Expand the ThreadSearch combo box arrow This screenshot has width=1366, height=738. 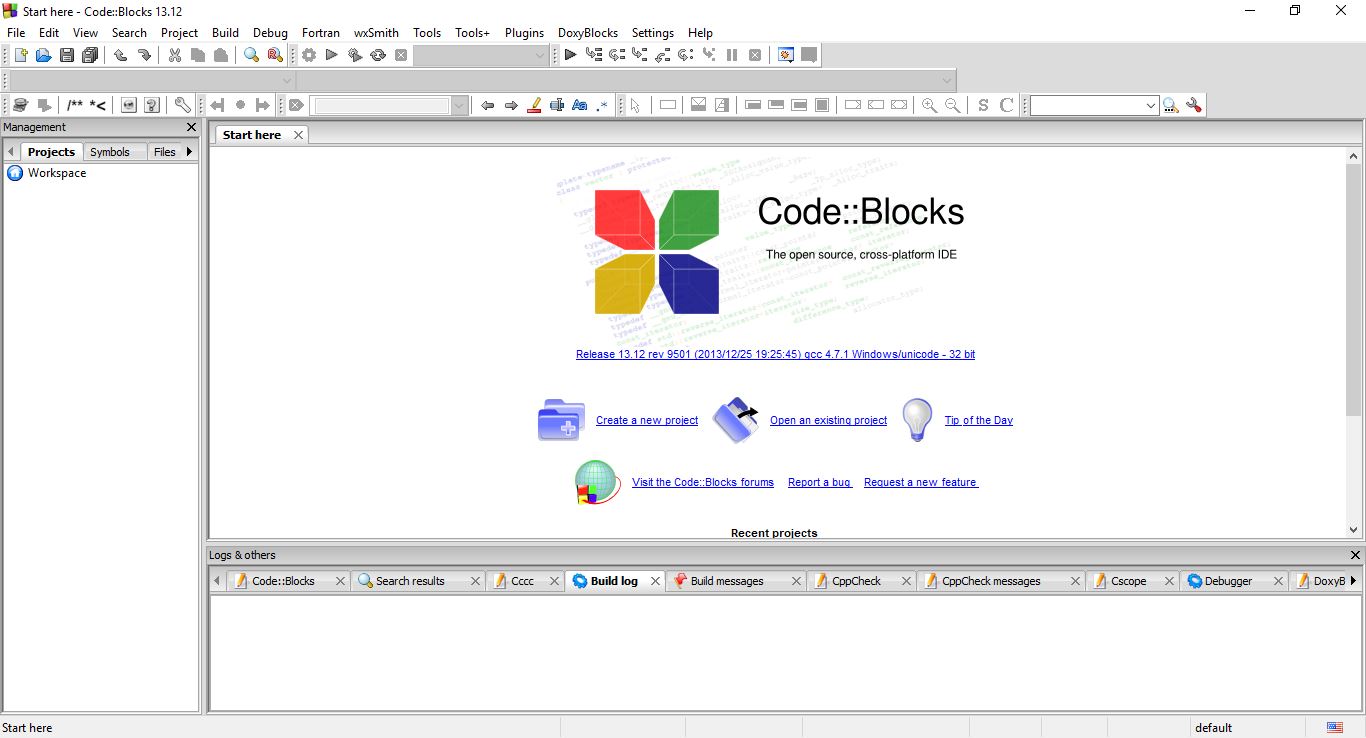tap(1151, 105)
